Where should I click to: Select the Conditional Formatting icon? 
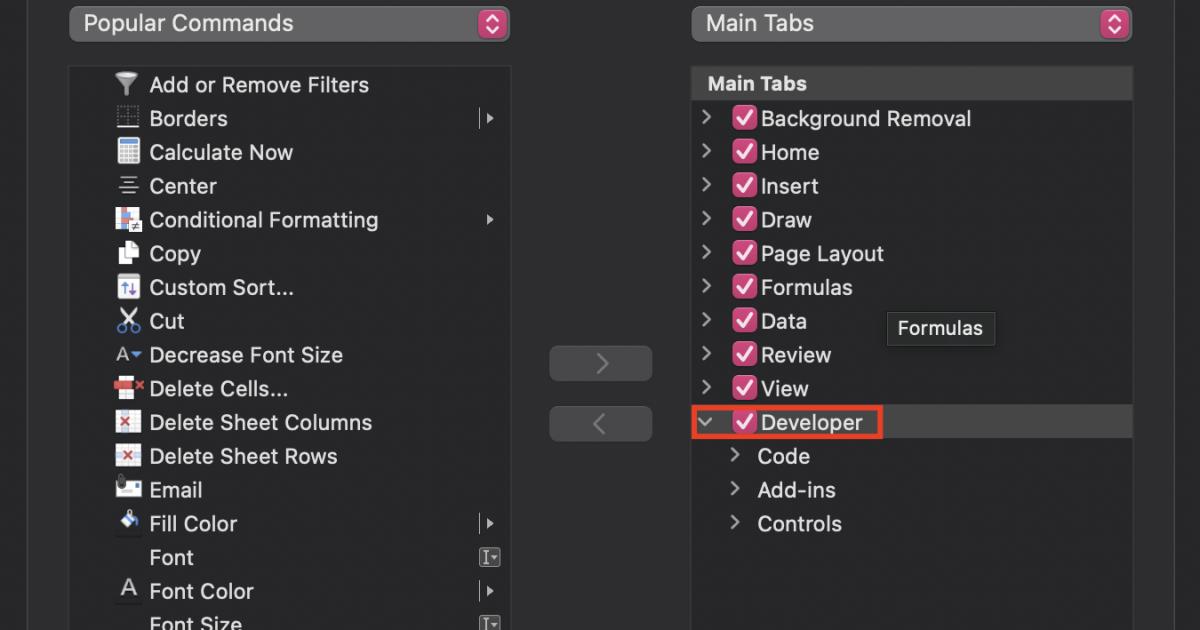pos(127,219)
